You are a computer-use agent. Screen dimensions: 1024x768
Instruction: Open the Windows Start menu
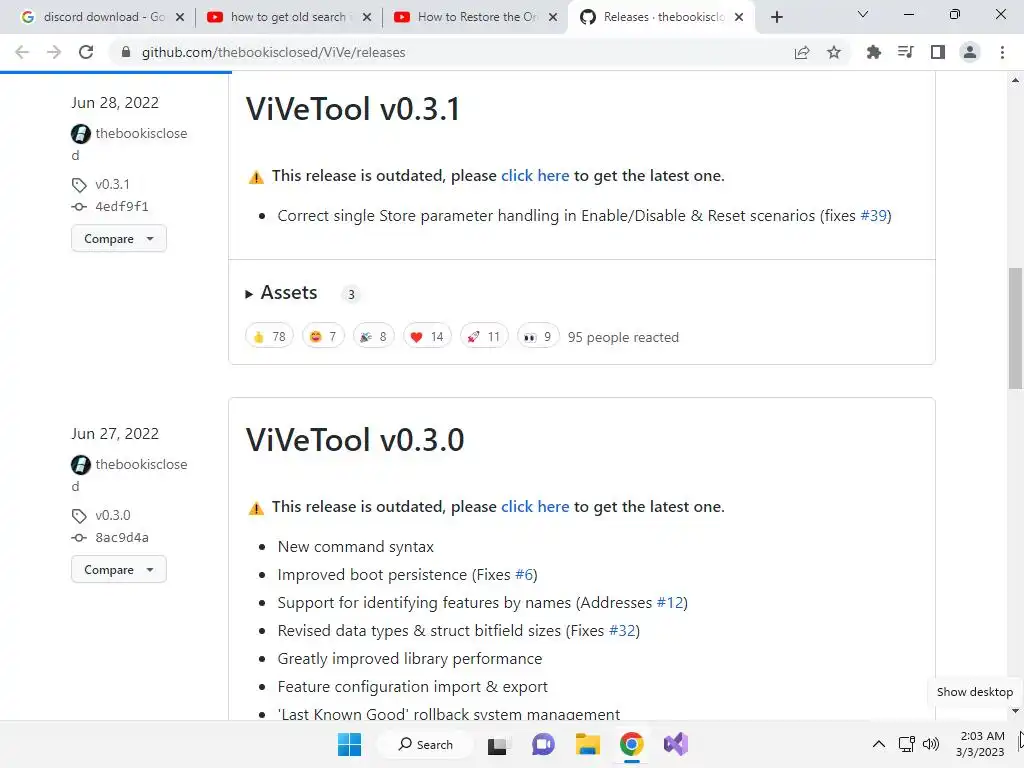click(349, 744)
